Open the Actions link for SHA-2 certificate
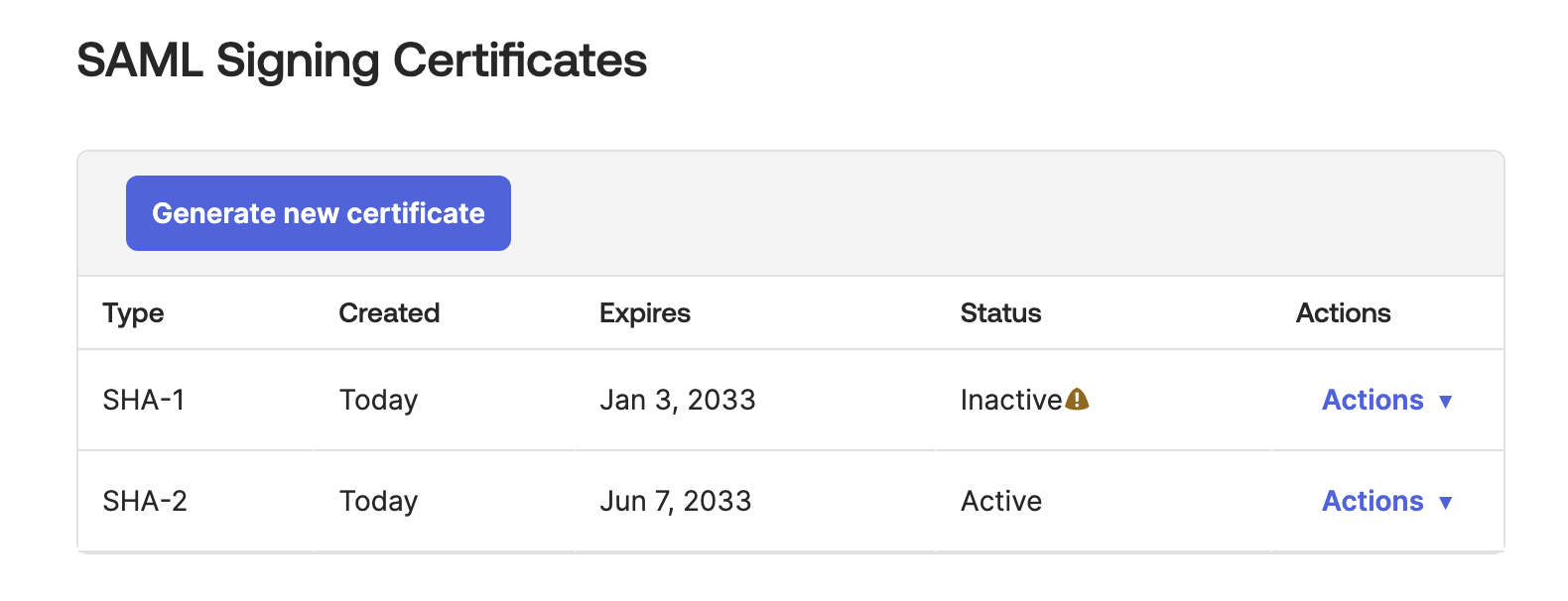The image size is (1568, 601). (1372, 501)
